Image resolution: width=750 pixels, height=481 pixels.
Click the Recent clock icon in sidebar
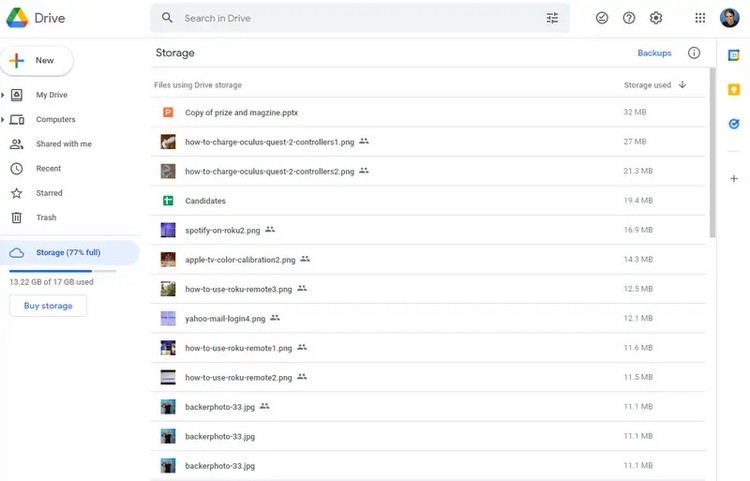tap(16, 168)
